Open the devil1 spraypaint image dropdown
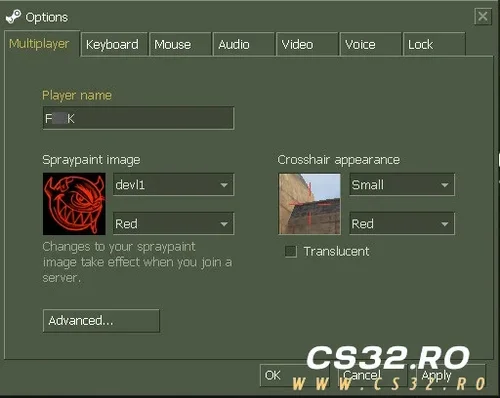Viewport: 500px width, 398px height. point(173,184)
